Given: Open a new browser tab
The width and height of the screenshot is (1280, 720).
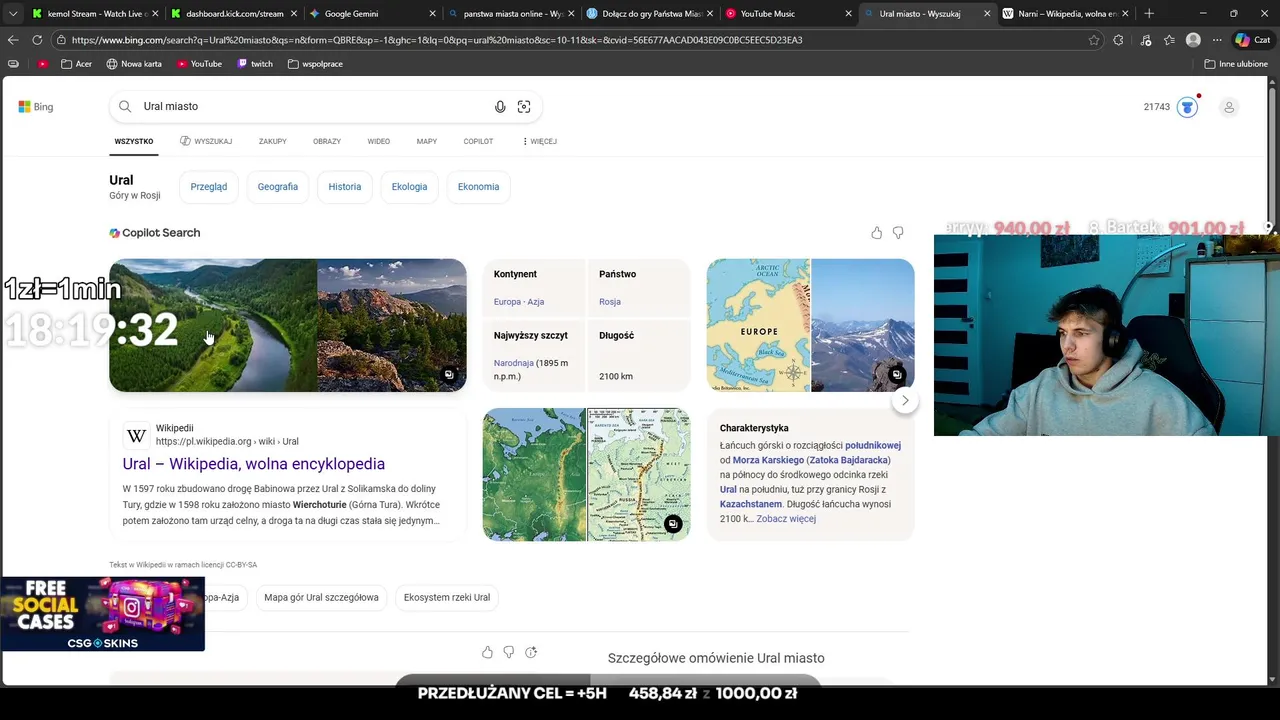Looking at the screenshot, I should click(x=1149, y=14).
